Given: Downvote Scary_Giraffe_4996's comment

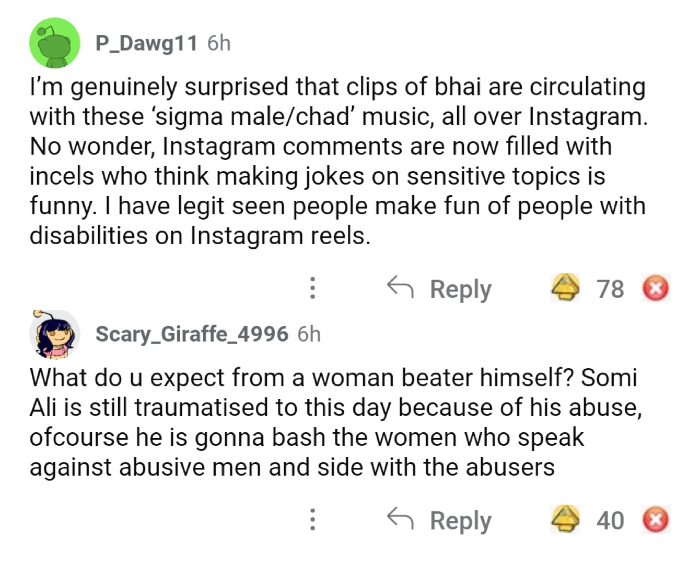Looking at the screenshot, I should coord(655,520).
